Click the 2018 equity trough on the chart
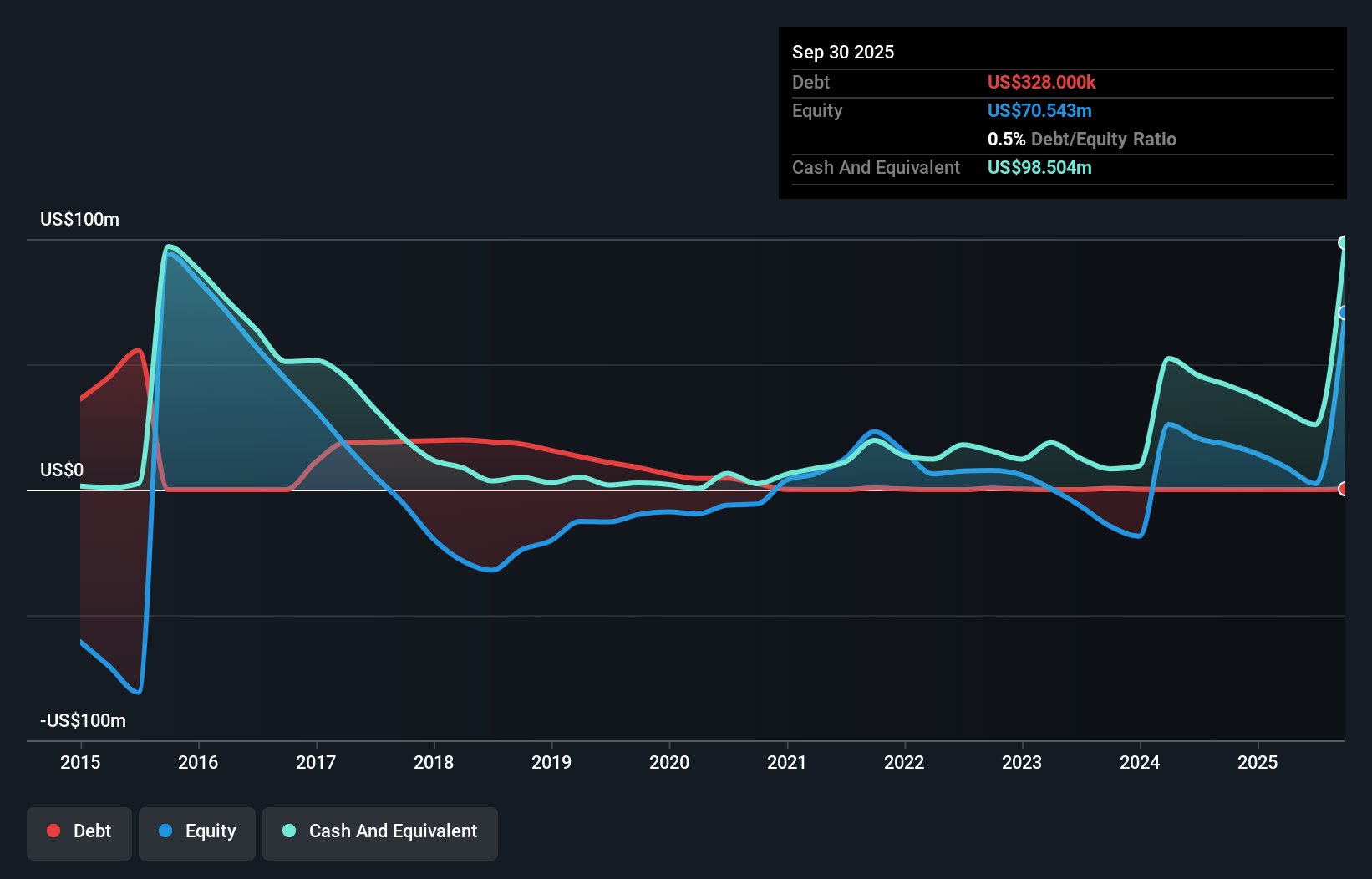1372x879 pixels. (x=492, y=571)
